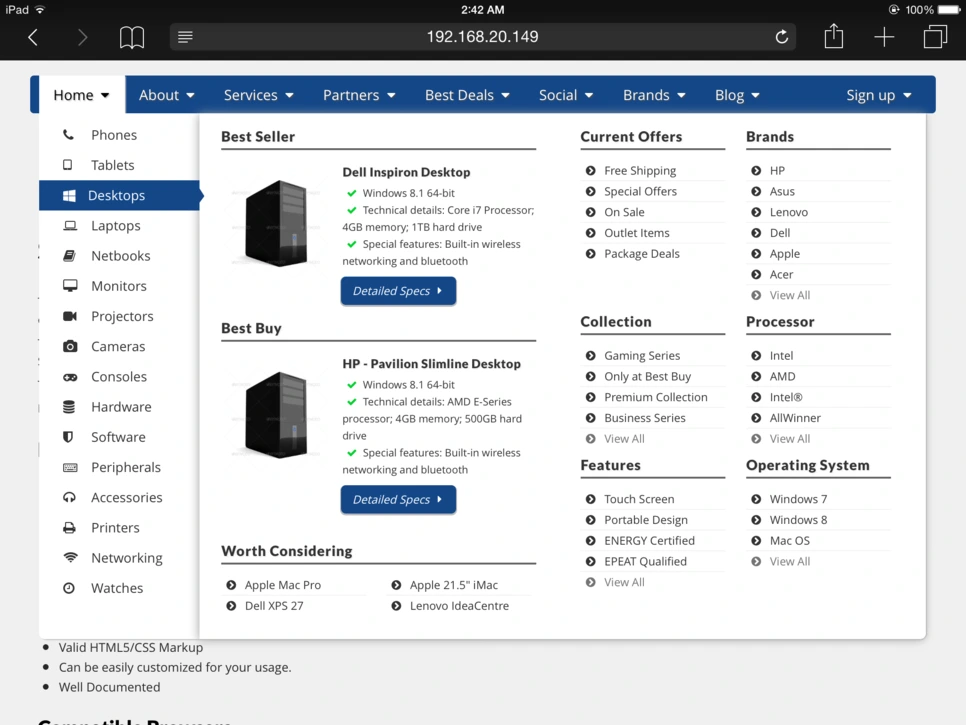Select Networking in the category sidebar
The width and height of the screenshot is (966, 725).
point(120,557)
